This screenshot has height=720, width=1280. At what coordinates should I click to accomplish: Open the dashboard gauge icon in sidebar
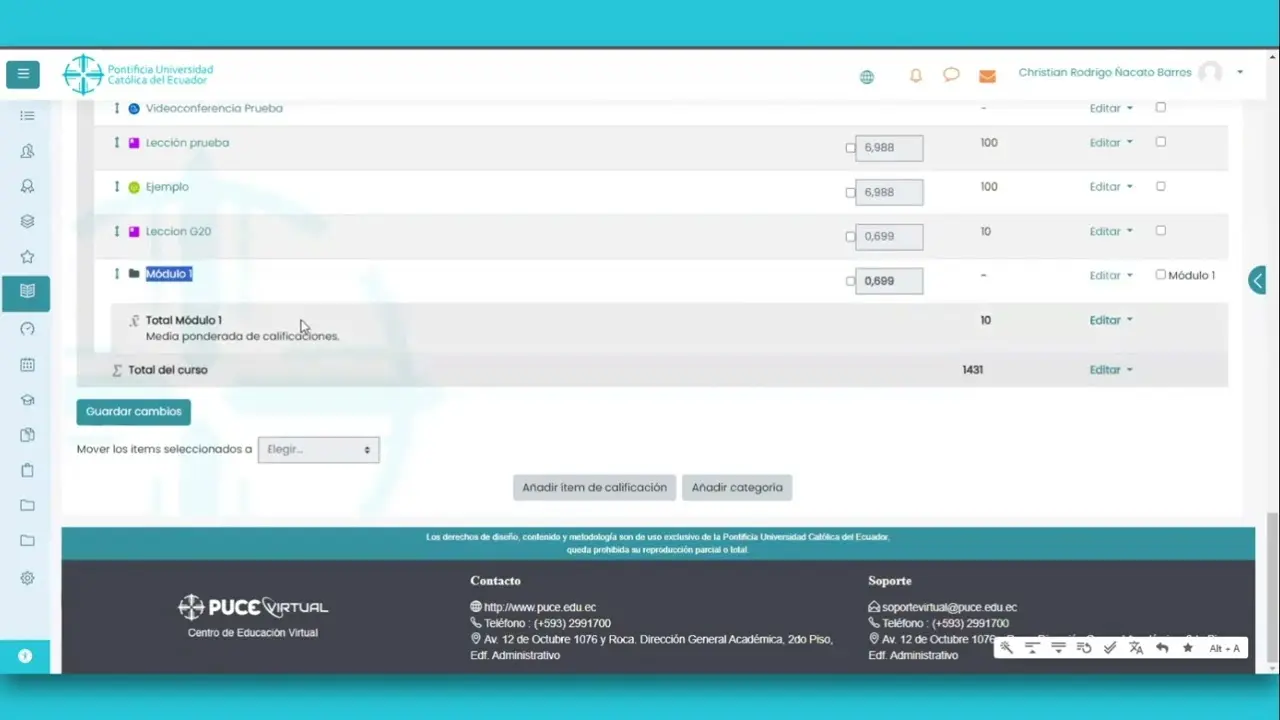(x=27, y=328)
